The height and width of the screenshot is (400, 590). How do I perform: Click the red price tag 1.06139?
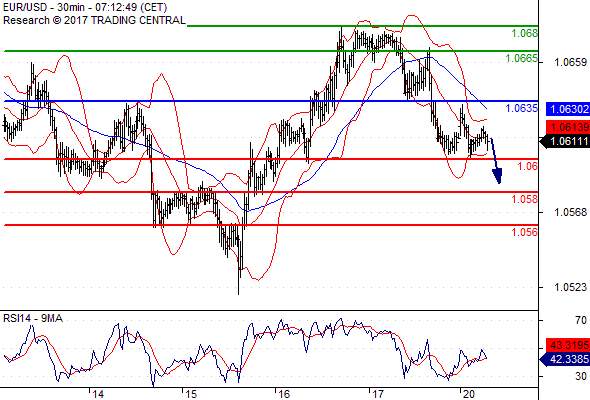pyautogui.click(x=568, y=127)
